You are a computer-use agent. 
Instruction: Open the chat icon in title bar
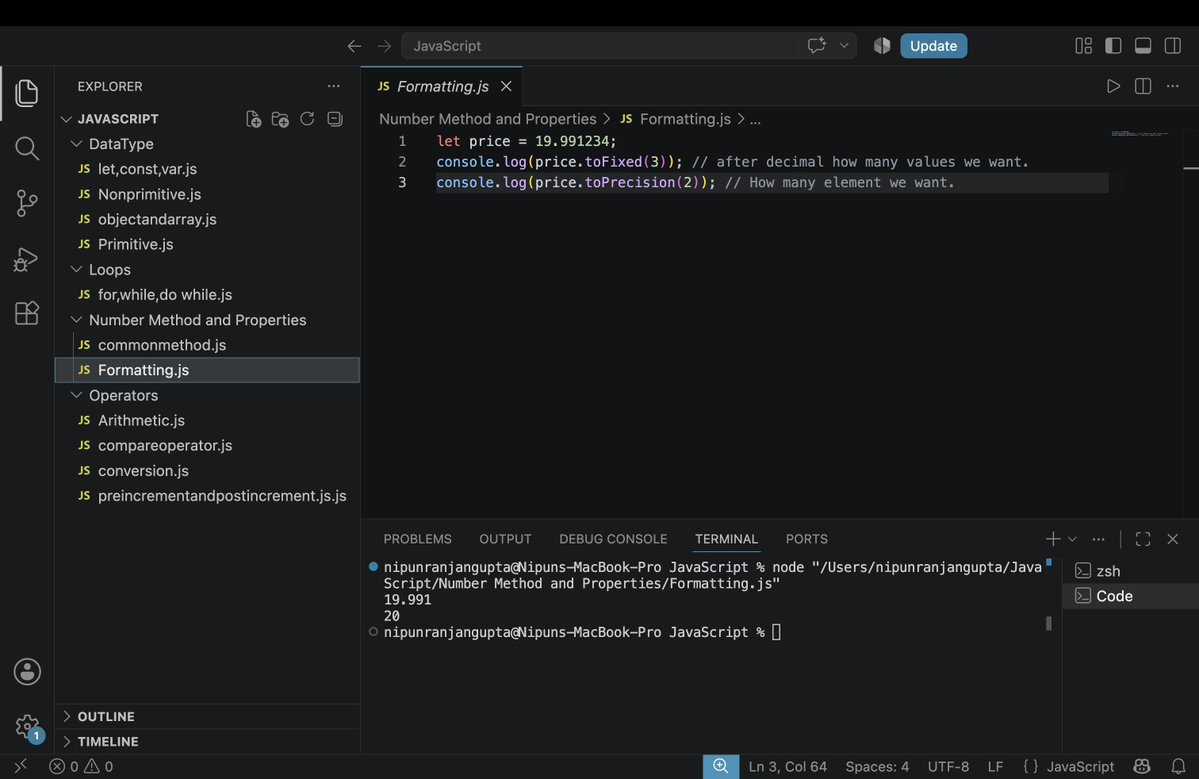[816, 46]
